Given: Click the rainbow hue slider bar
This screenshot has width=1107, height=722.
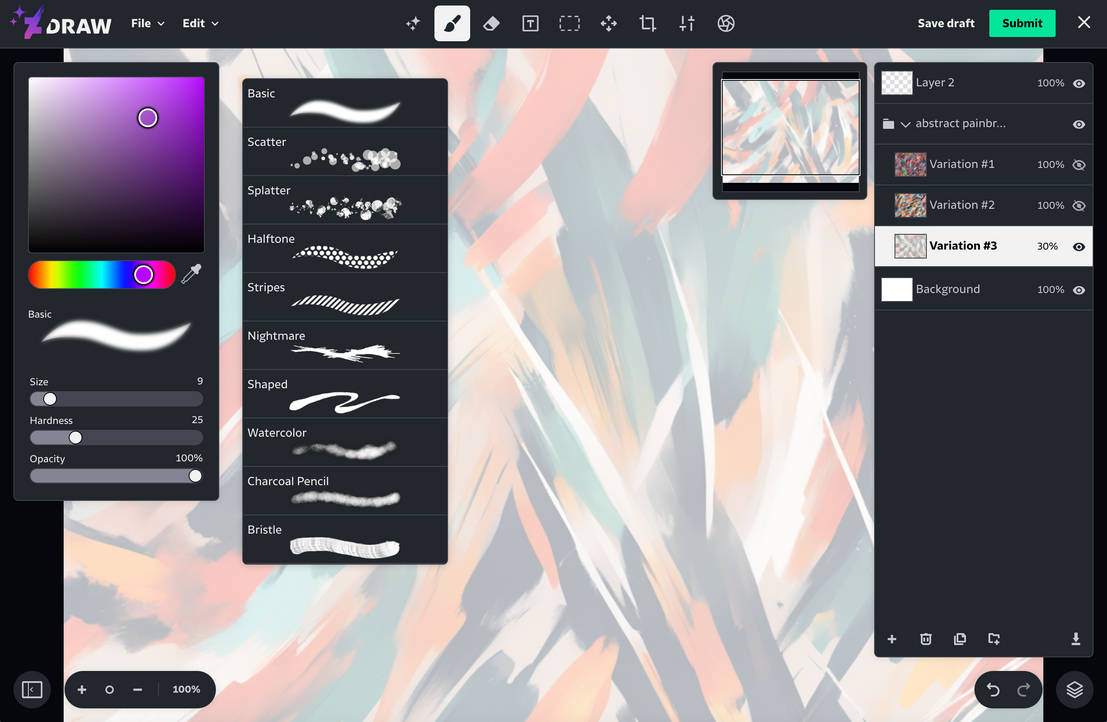Looking at the screenshot, I should click(102, 275).
